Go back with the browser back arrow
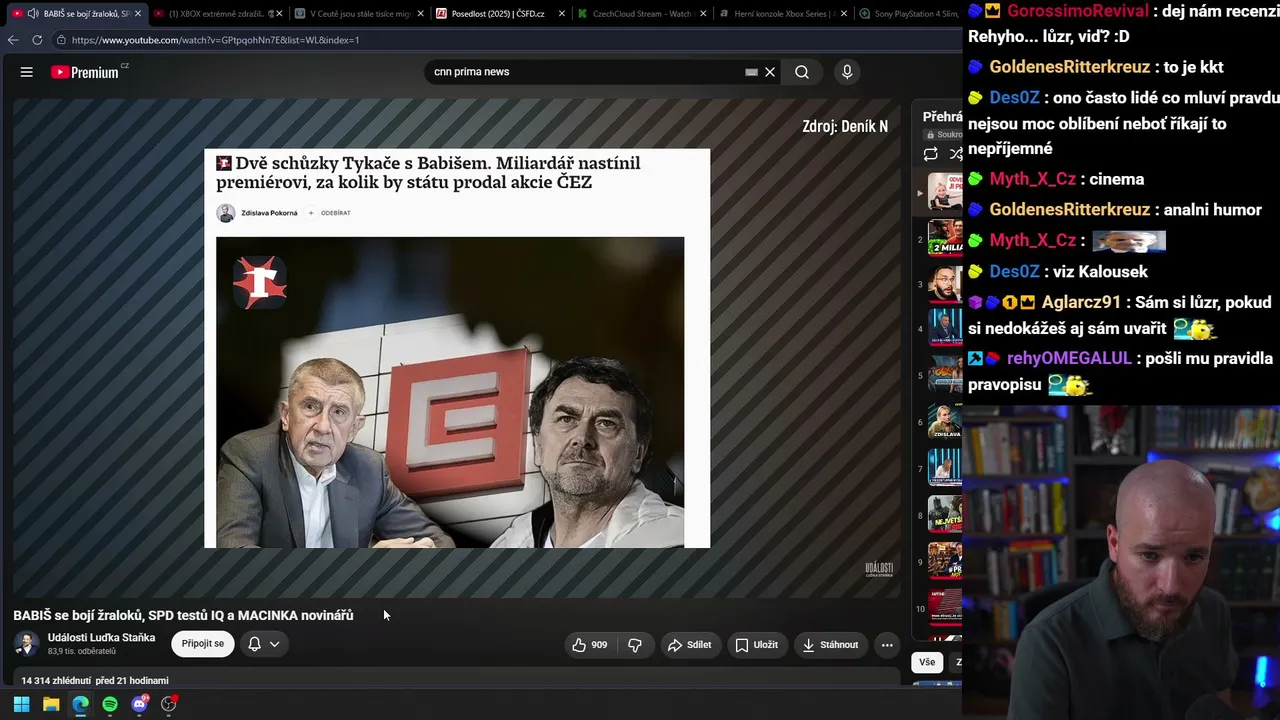 [x=13, y=40]
